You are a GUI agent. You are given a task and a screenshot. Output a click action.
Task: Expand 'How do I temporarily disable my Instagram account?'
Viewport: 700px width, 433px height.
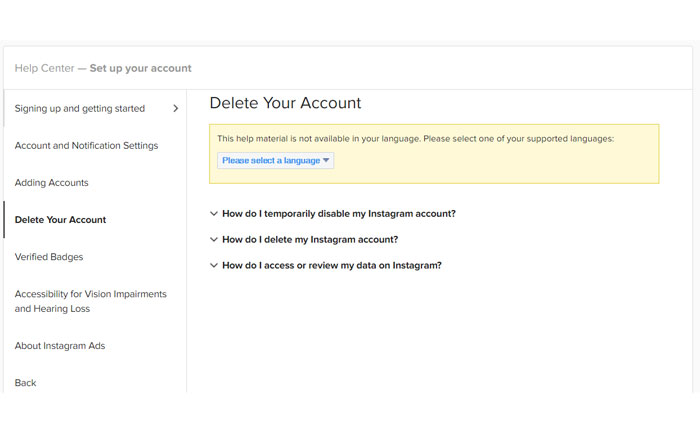click(338, 213)
